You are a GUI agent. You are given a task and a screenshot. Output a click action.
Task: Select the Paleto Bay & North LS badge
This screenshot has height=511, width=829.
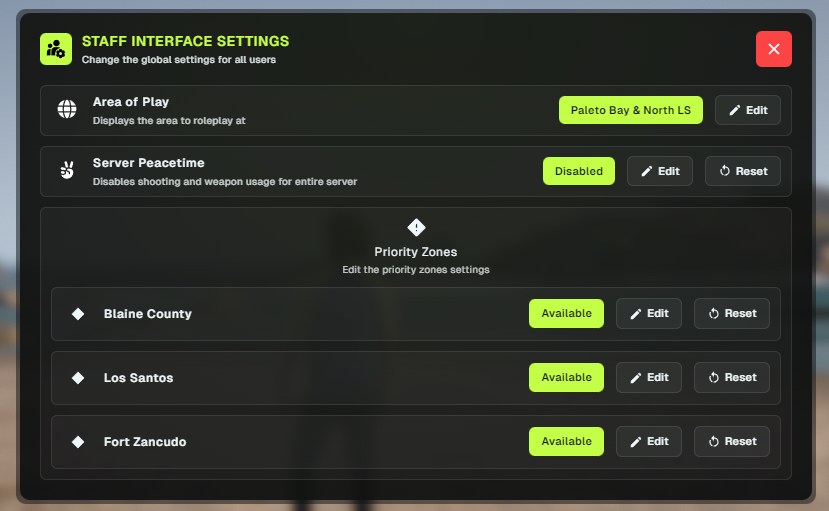pos(631,110)
